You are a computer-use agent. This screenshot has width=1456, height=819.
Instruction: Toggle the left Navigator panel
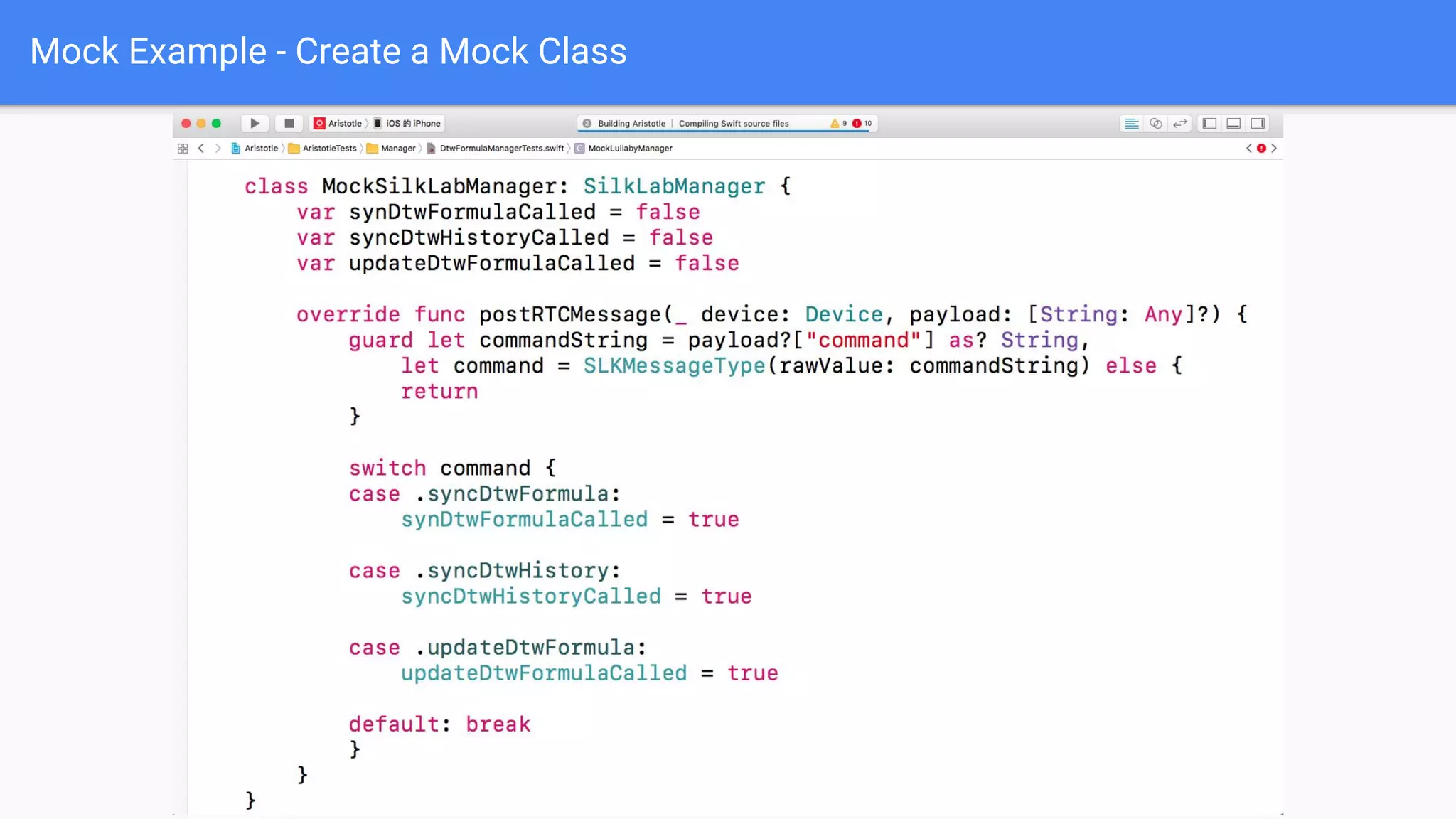tap(1209, 124)
